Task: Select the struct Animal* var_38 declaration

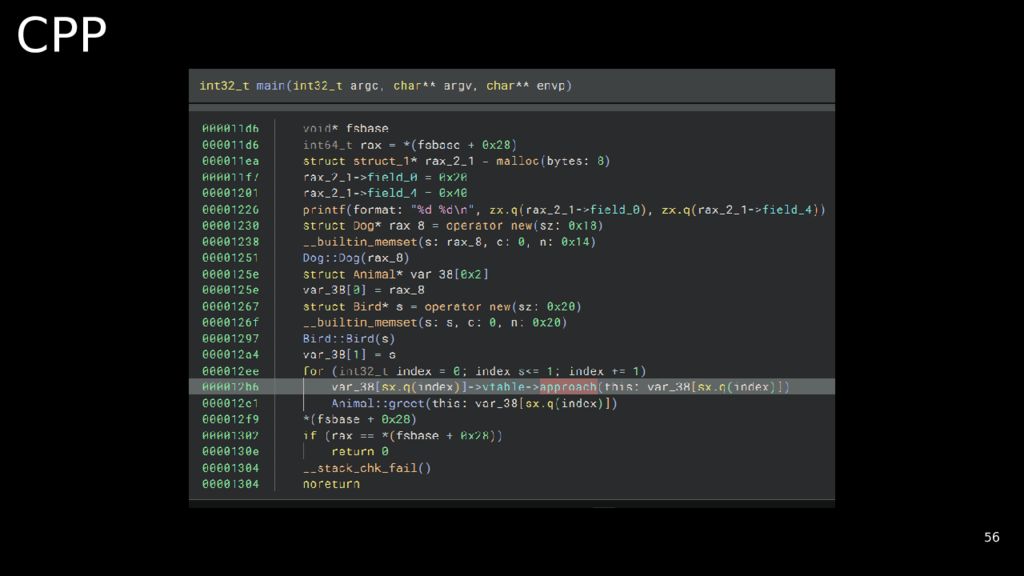Action: coord(396,274)
